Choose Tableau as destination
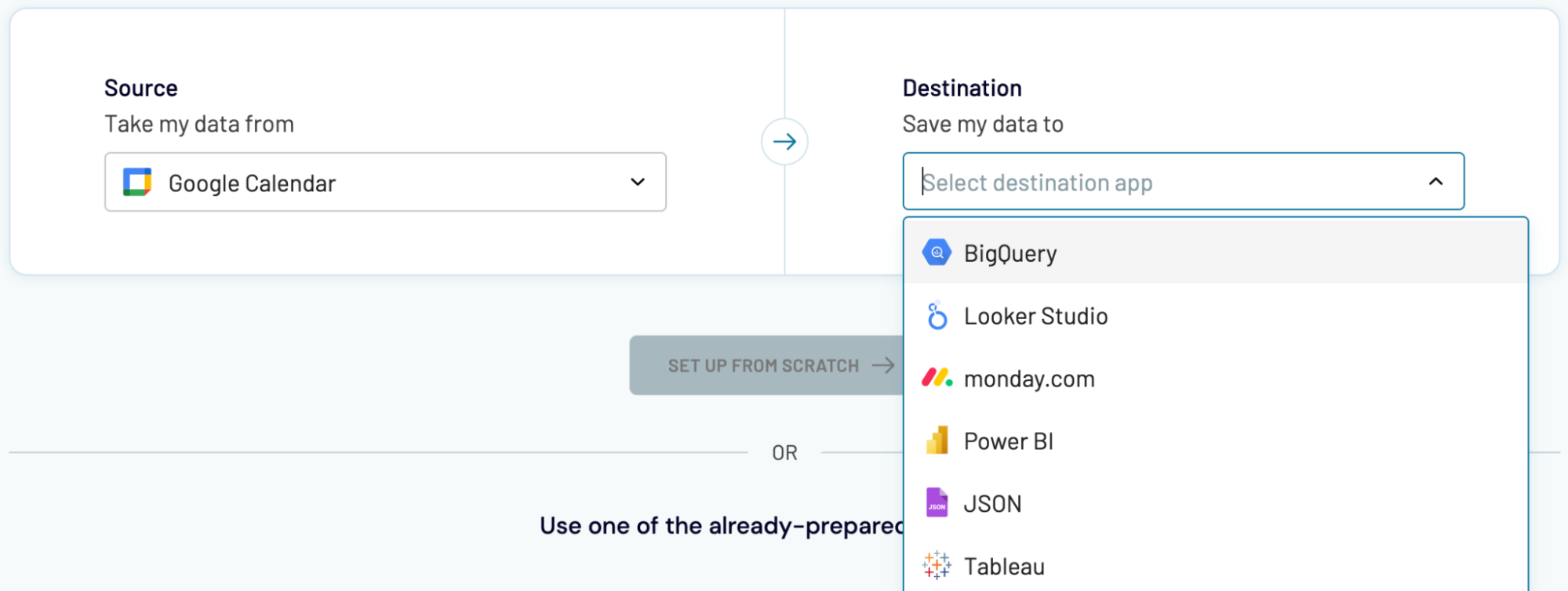Image resolution: width=1568 pixels, height=591 pixels. click(x=1216, y=565)
